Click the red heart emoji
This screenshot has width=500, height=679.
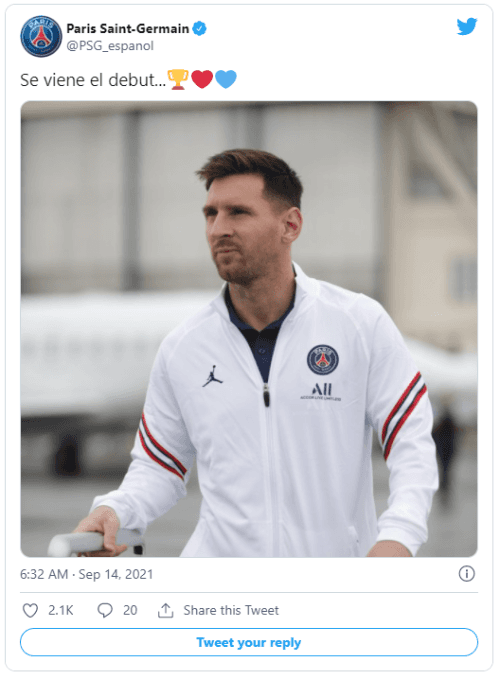202,79
